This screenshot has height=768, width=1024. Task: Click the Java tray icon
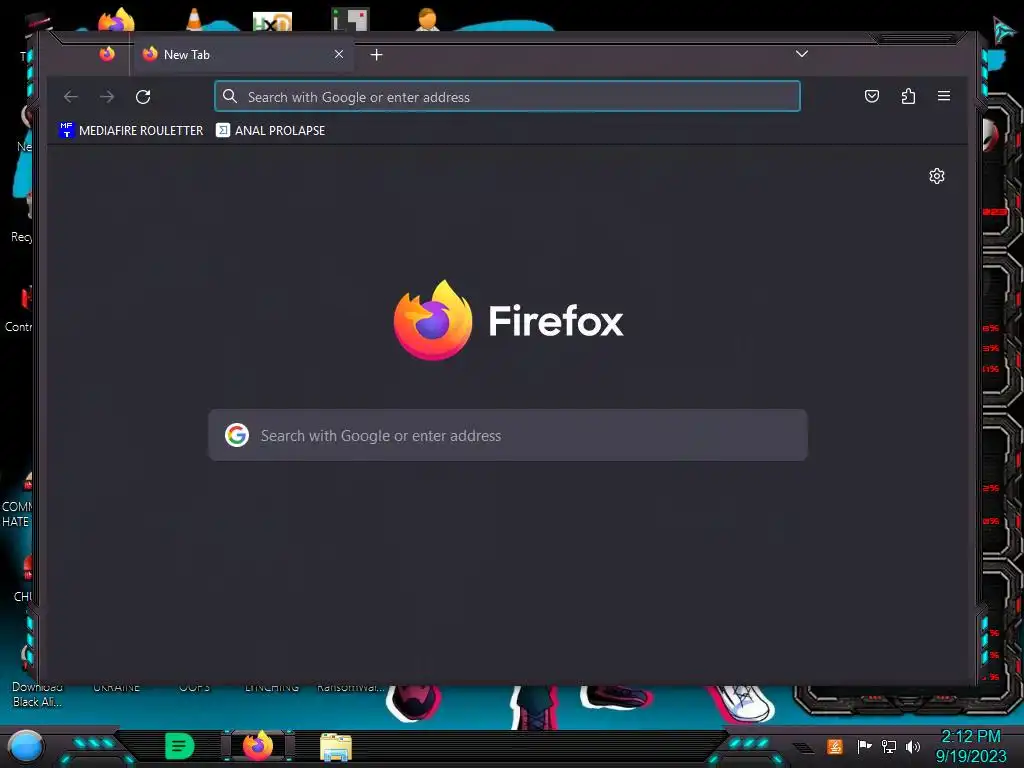tap(835, 746)
